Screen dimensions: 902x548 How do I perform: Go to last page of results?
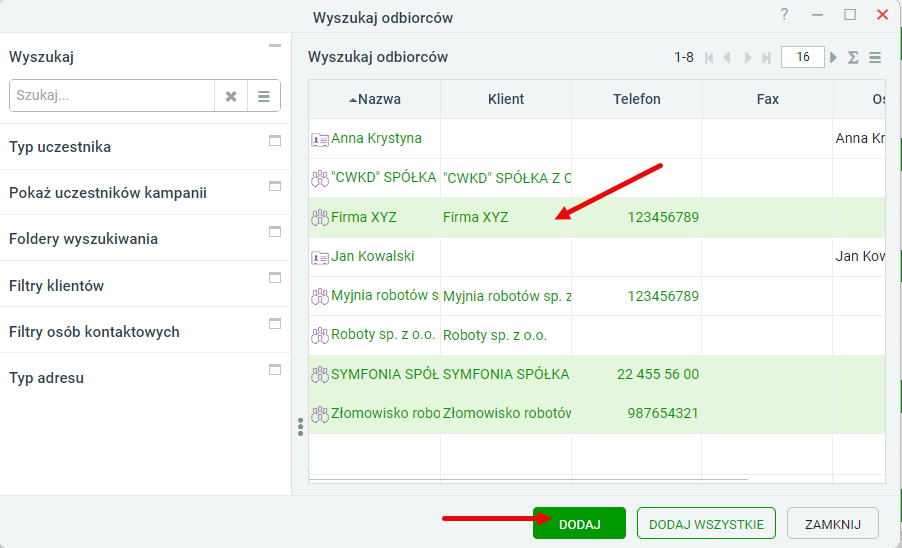(x=766, y=58)
